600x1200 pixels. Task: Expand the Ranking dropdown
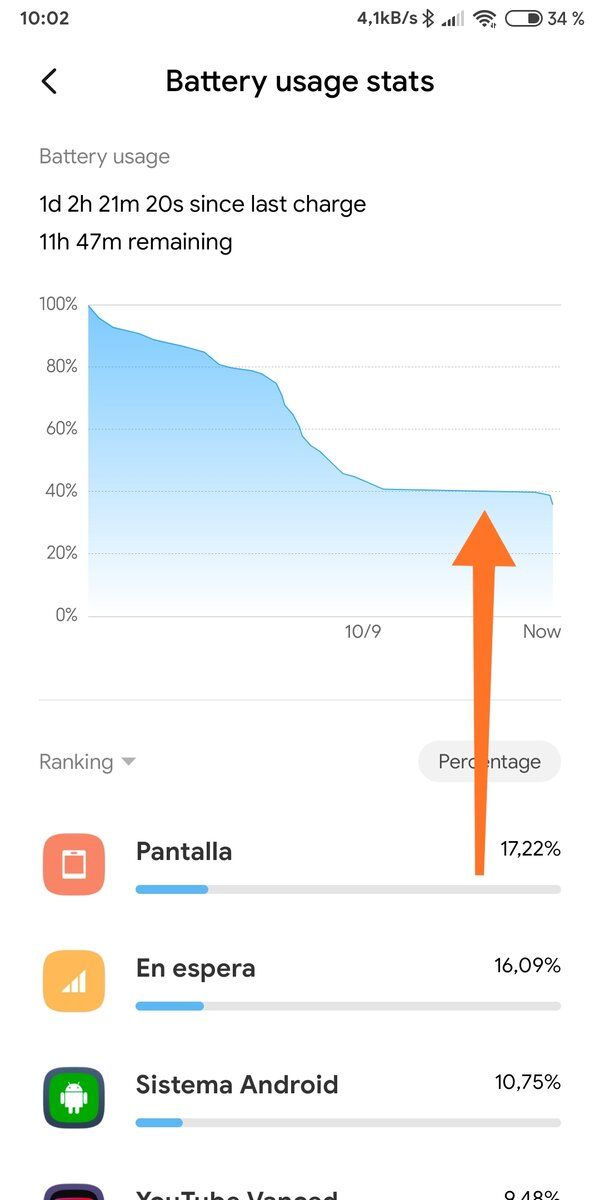87,762
